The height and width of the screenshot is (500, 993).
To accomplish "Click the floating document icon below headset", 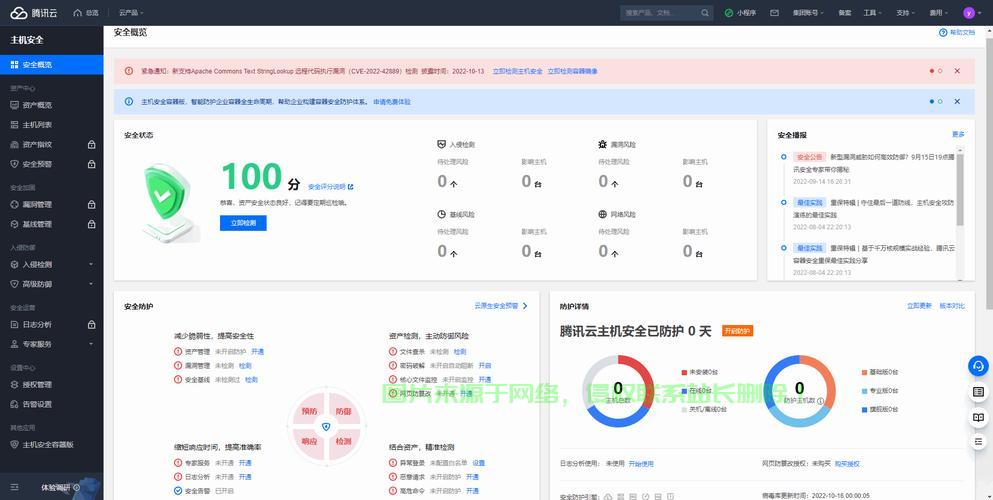I will [x=978, y=392].
